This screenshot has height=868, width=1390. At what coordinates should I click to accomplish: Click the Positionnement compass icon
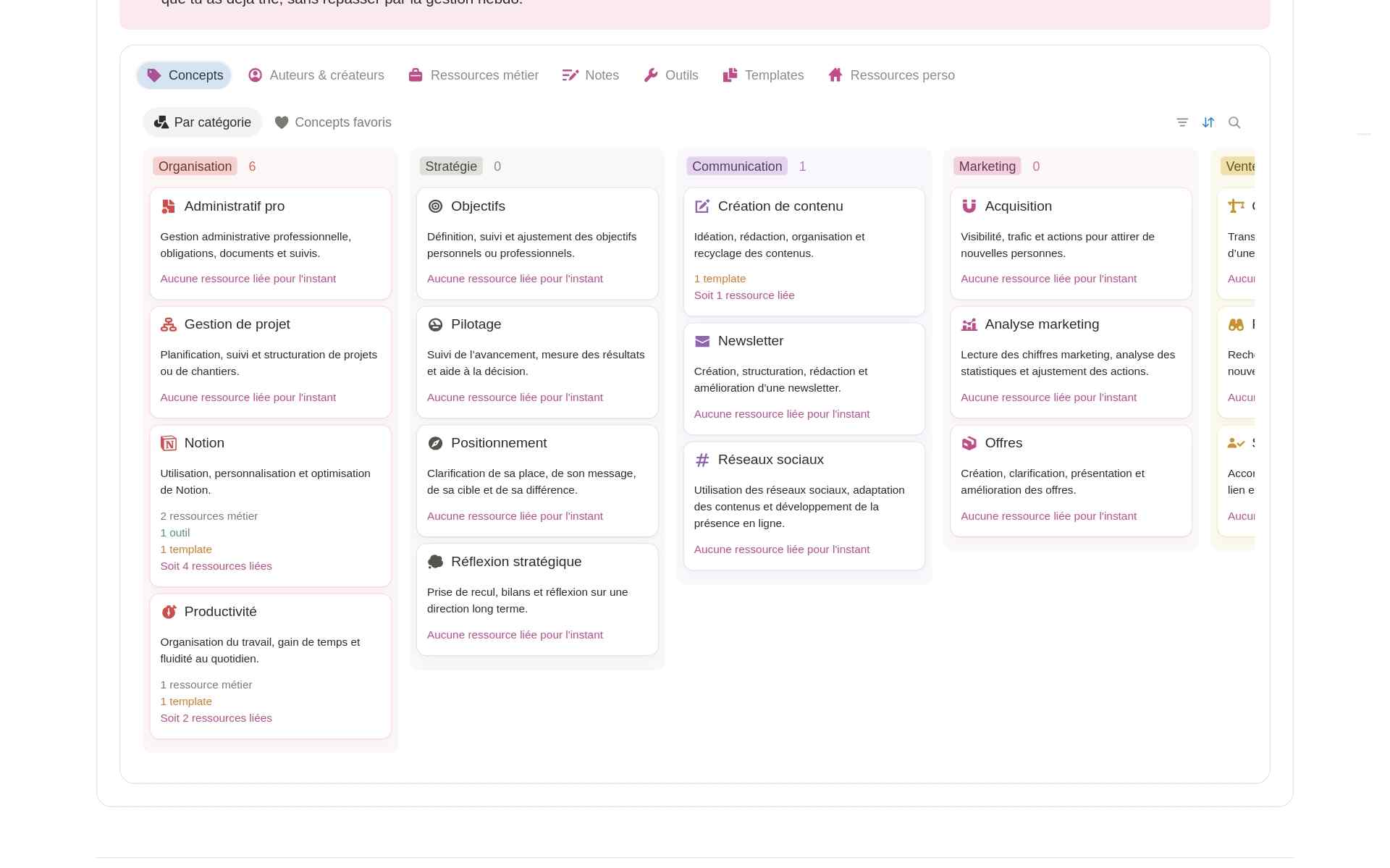pos(435,443)
